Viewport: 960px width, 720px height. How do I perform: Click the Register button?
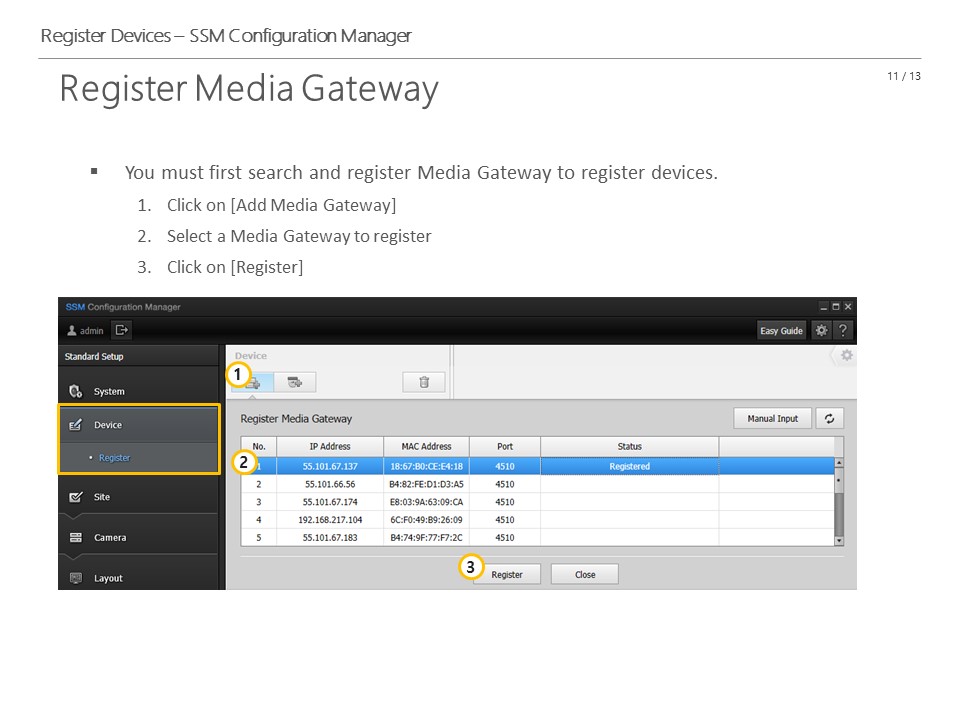(x=507, y=574)
